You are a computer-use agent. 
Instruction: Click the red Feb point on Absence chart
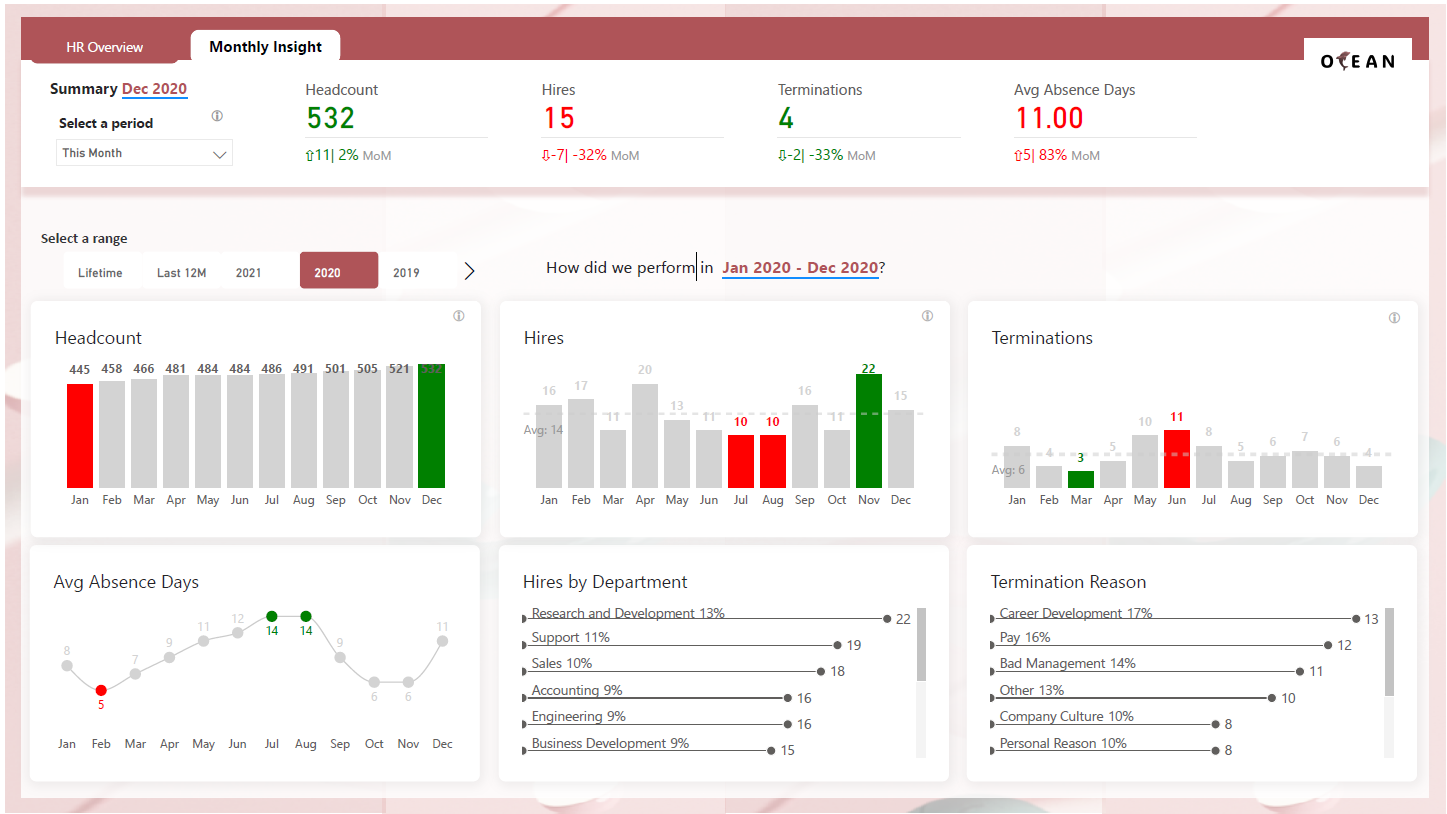click(x=101, y=690)
